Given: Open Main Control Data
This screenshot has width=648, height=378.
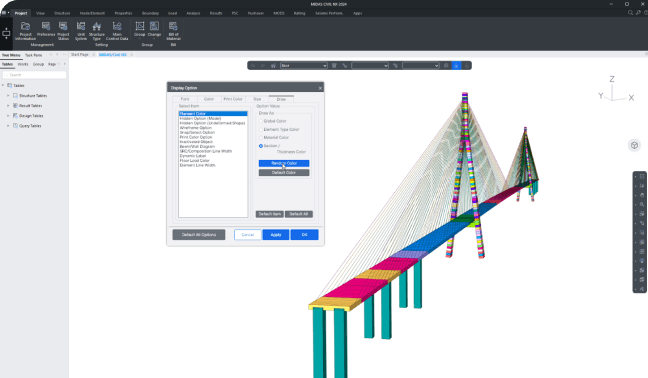Looking at the screenshot, I should point(117,31).
